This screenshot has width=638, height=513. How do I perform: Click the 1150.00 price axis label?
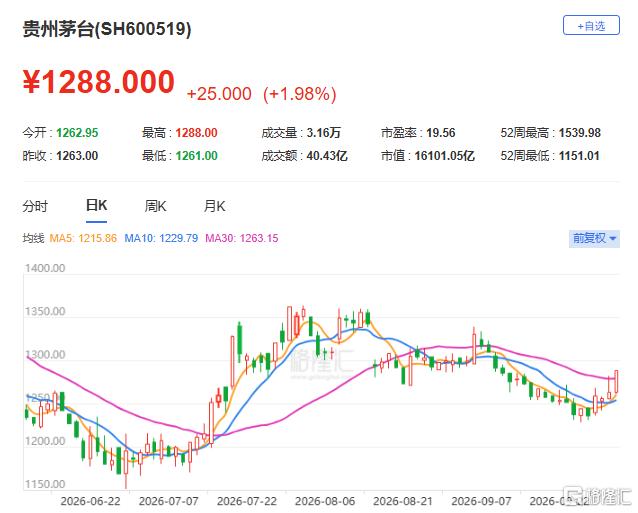45,484
